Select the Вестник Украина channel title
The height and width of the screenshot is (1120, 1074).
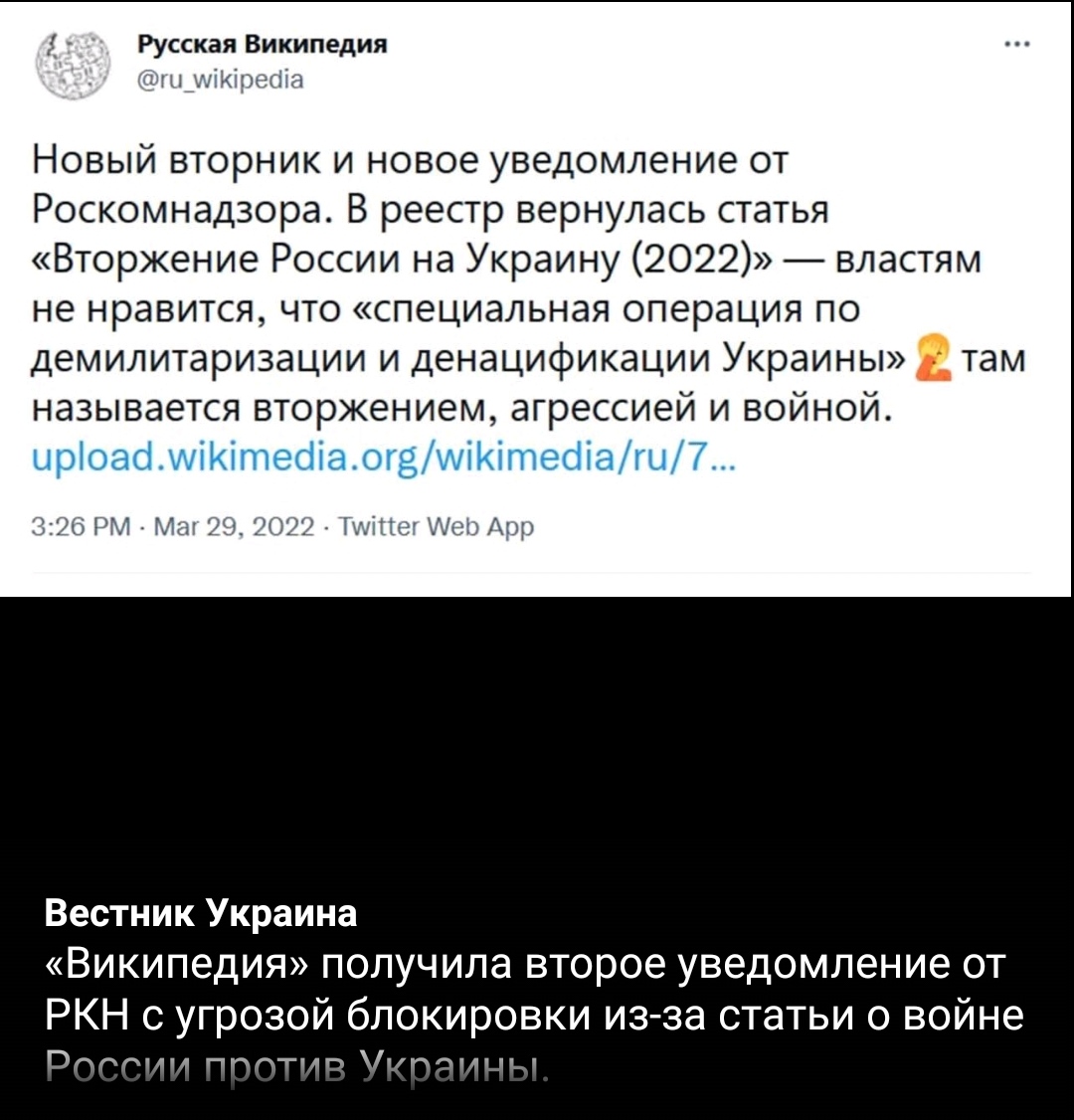coord(201,912)
